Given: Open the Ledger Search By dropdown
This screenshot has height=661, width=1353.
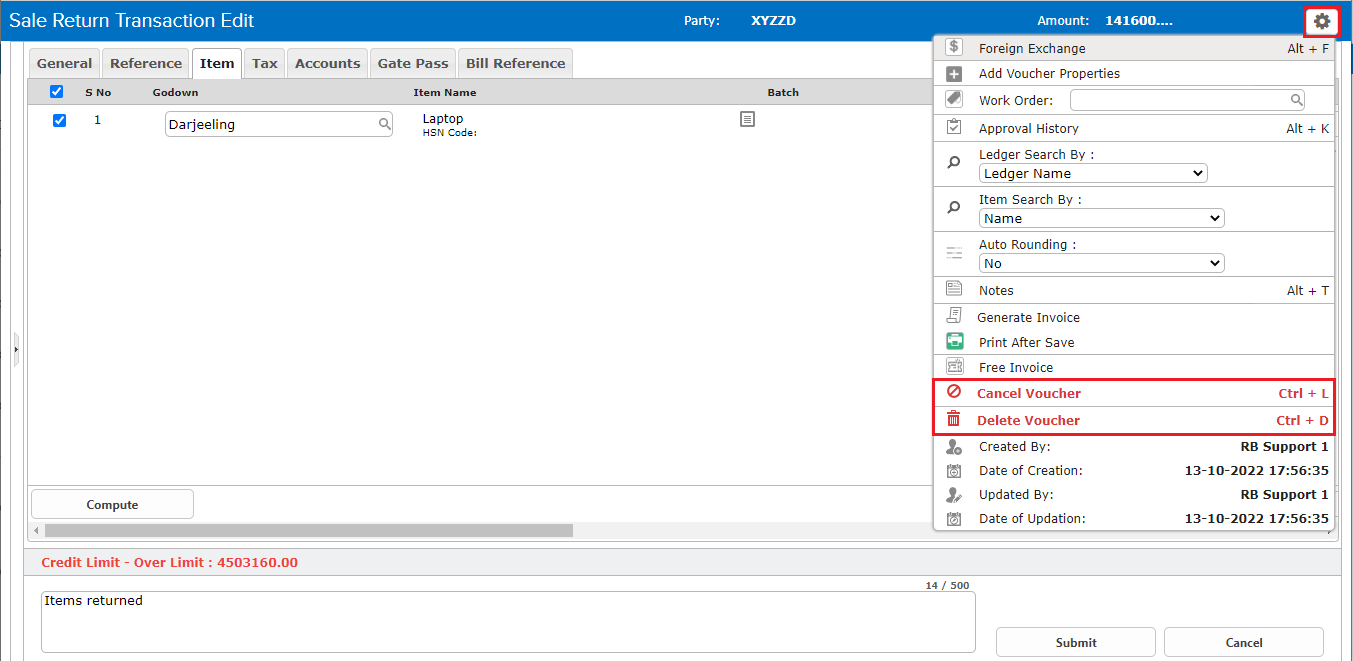Looking at the screenshot, I should pyautogui.click(x=1092, y=174).
